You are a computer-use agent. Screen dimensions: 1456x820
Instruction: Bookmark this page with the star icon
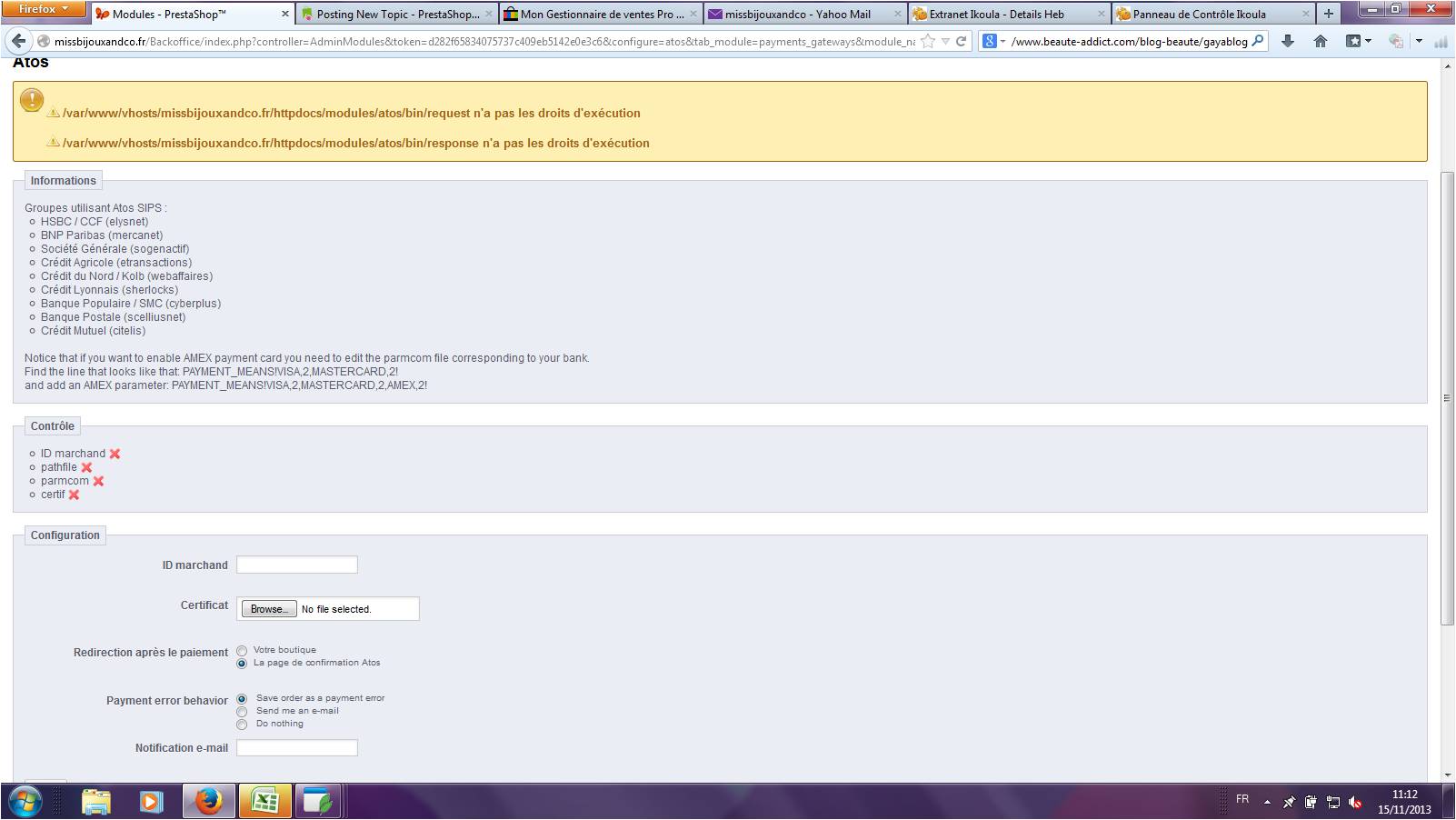(927, 41)
